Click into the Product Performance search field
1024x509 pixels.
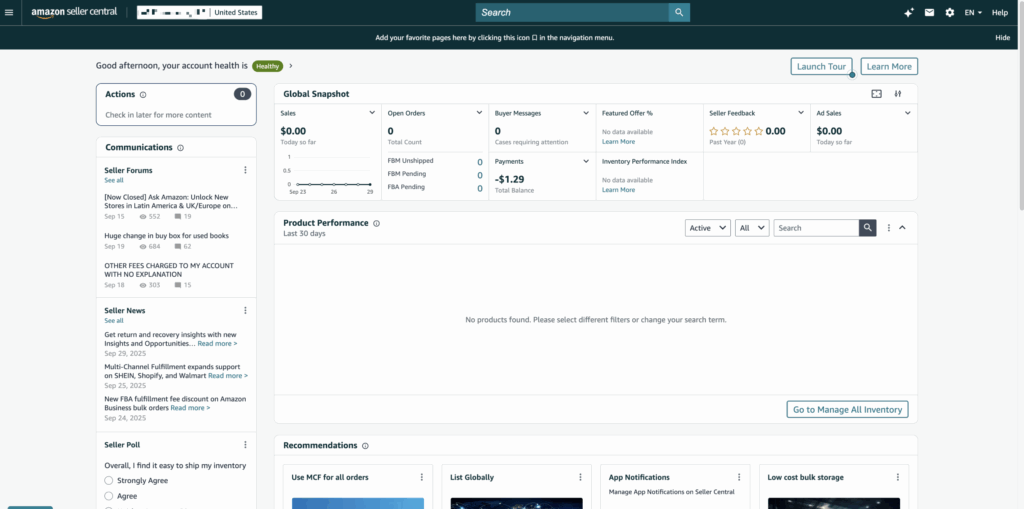point(816,228)
